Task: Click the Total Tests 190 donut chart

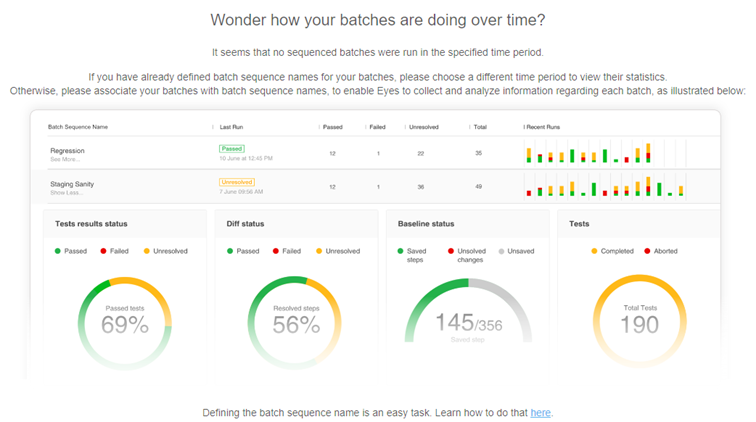Action: (639, 322)
